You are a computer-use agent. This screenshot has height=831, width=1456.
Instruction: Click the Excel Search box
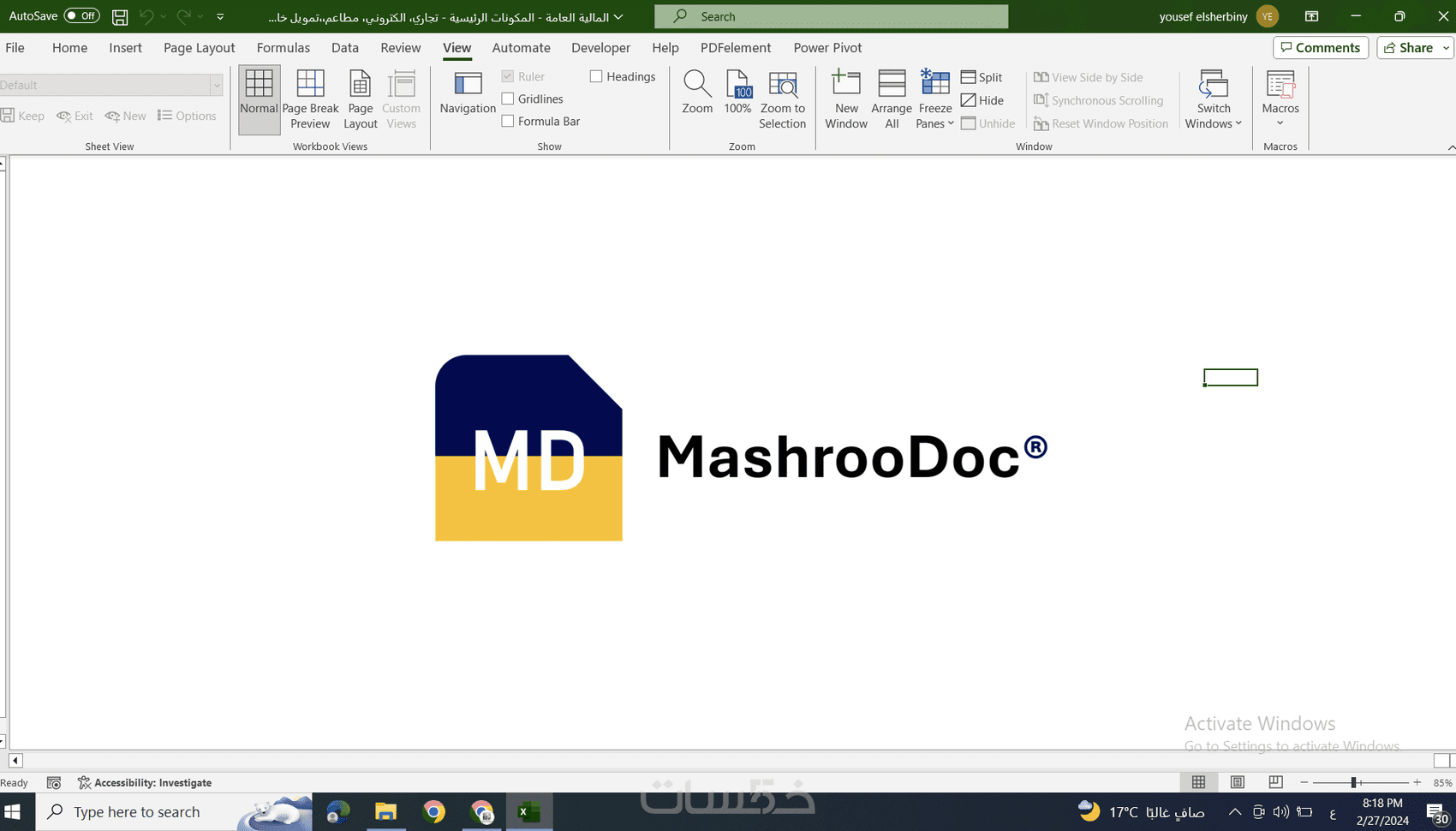tap(831, 16)
